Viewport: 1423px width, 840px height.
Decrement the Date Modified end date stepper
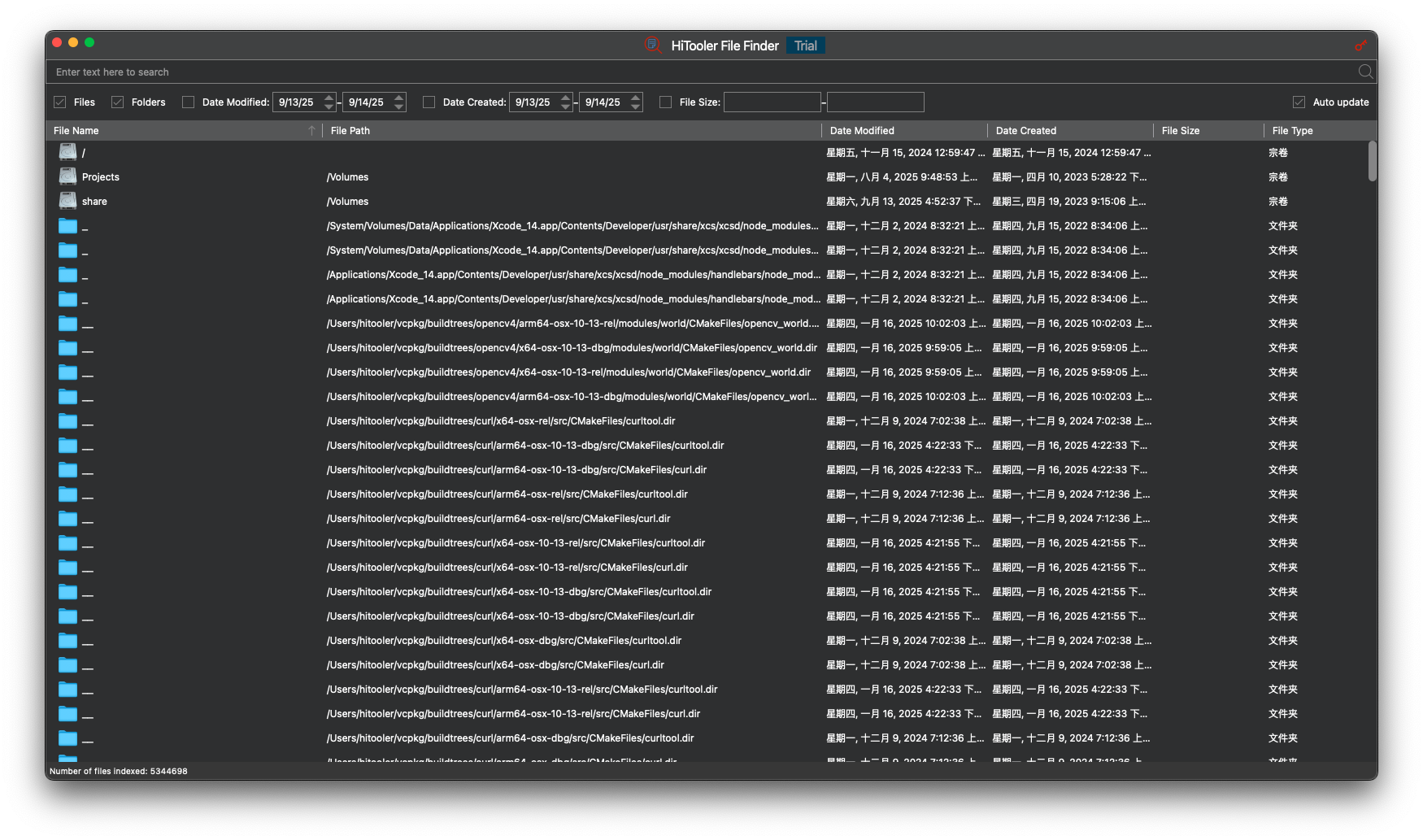click(398, 106)
